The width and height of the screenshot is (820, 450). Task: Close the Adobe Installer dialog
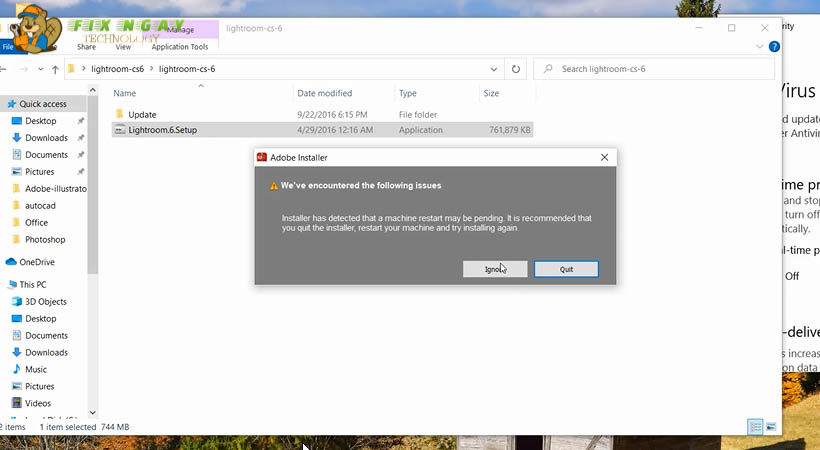coord(604,157)
